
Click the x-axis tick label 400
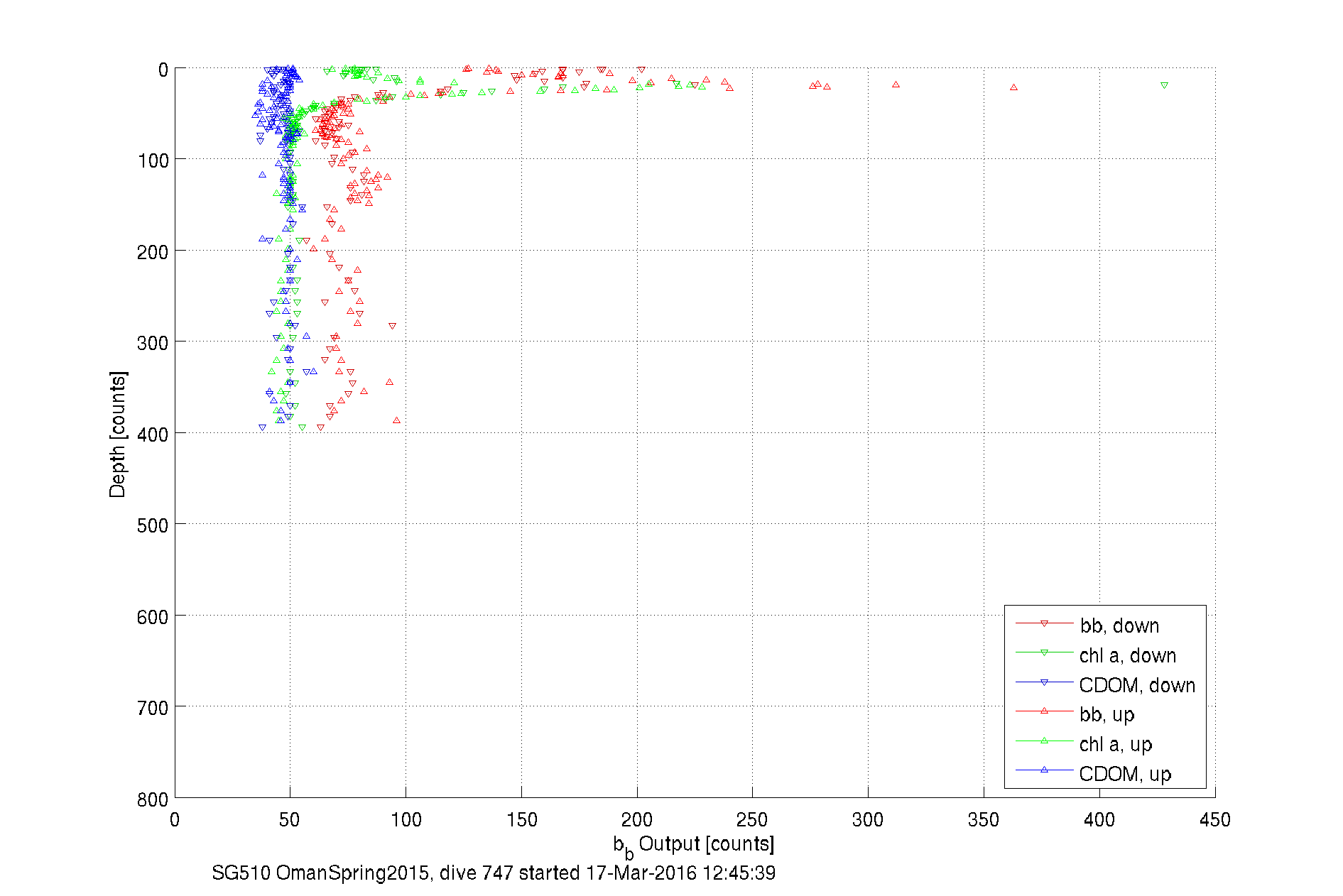point(1099,820)
